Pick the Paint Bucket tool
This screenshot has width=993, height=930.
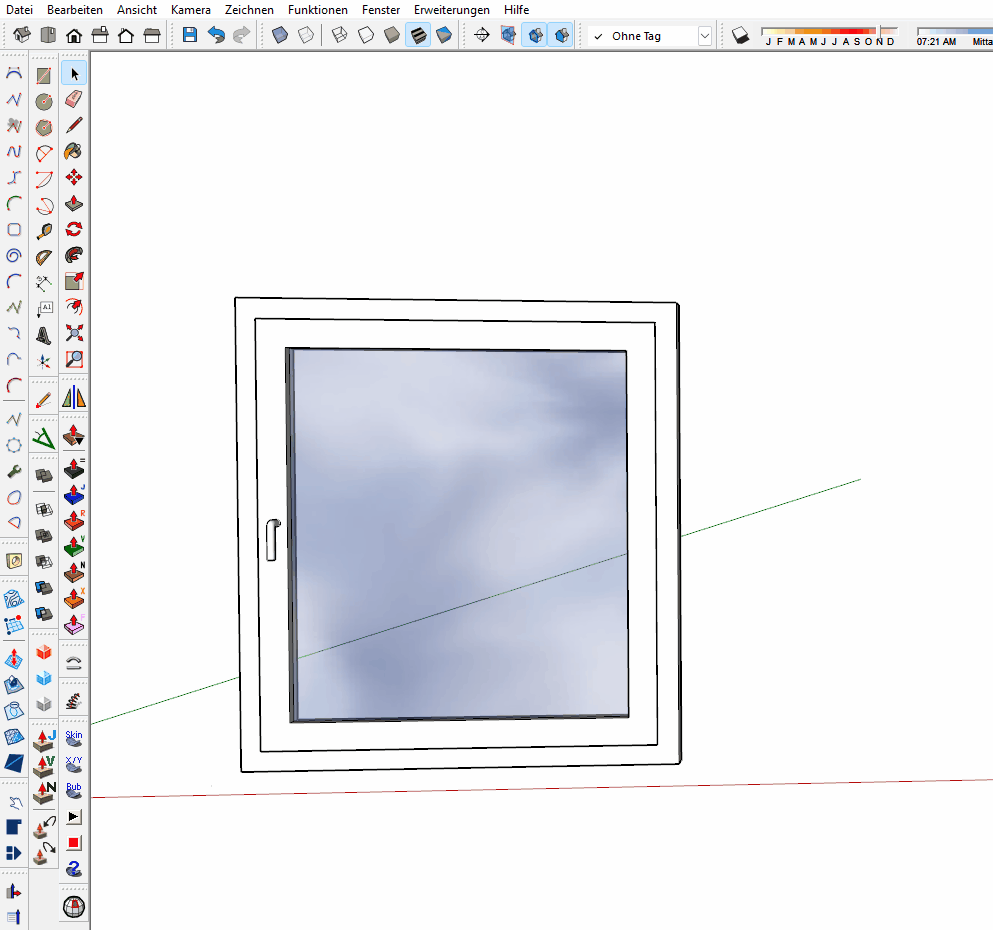click(74, 151)
